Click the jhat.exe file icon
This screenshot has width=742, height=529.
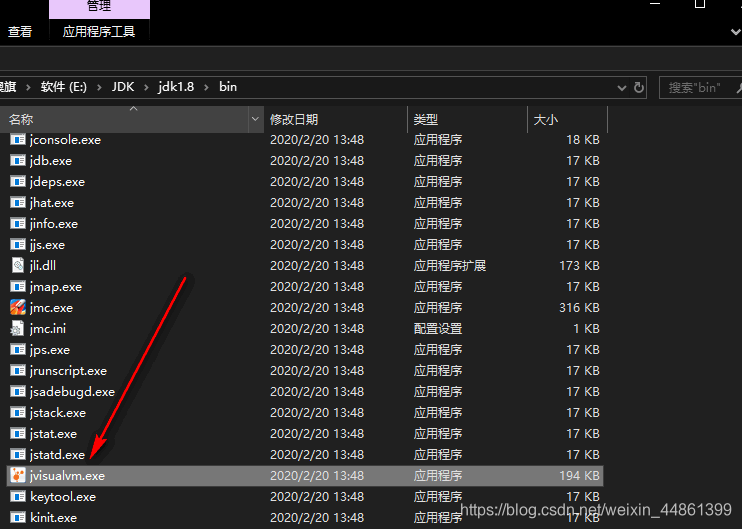18,203
